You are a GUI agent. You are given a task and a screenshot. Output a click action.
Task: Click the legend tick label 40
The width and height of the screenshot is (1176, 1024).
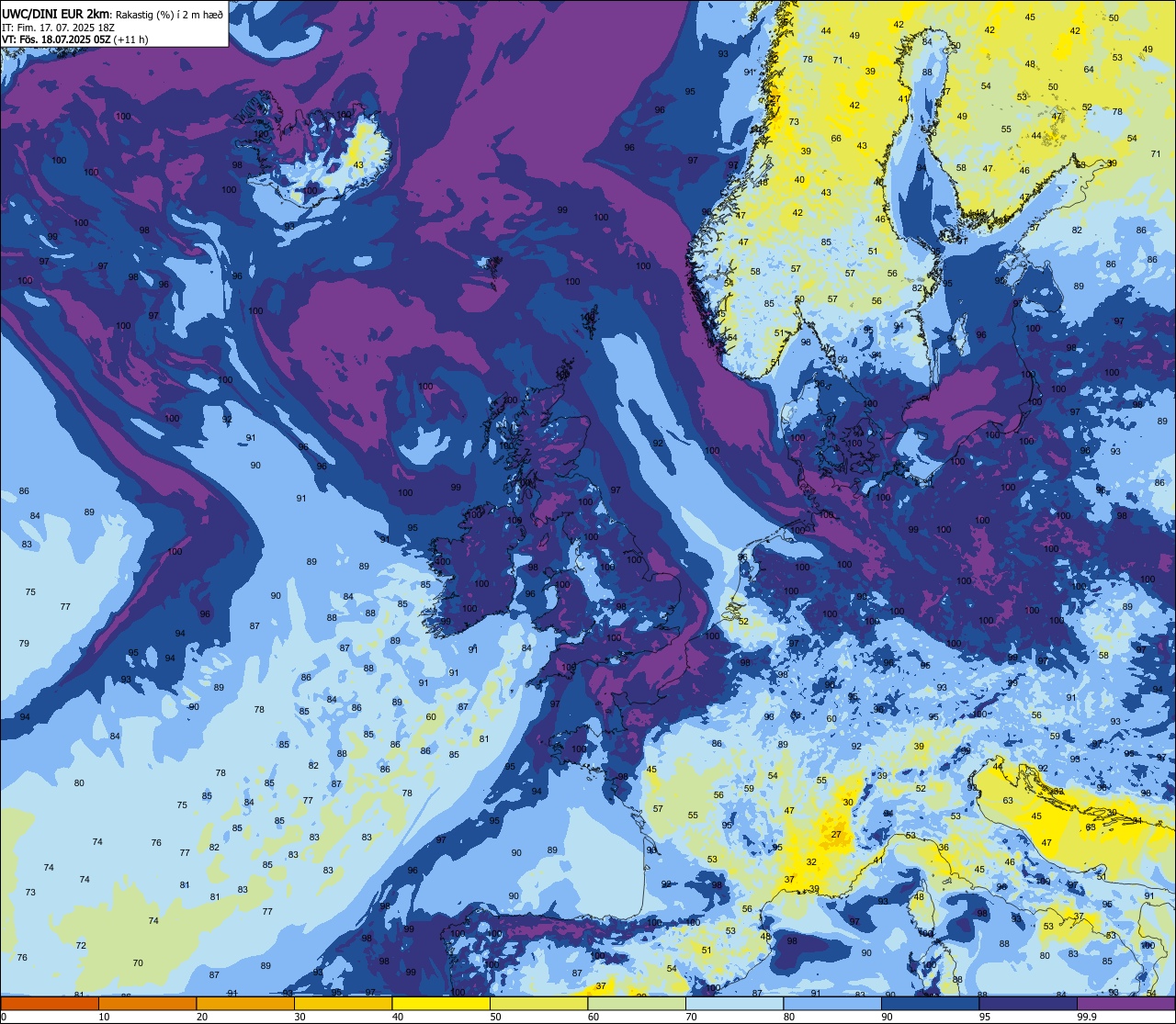(398, 1017)
